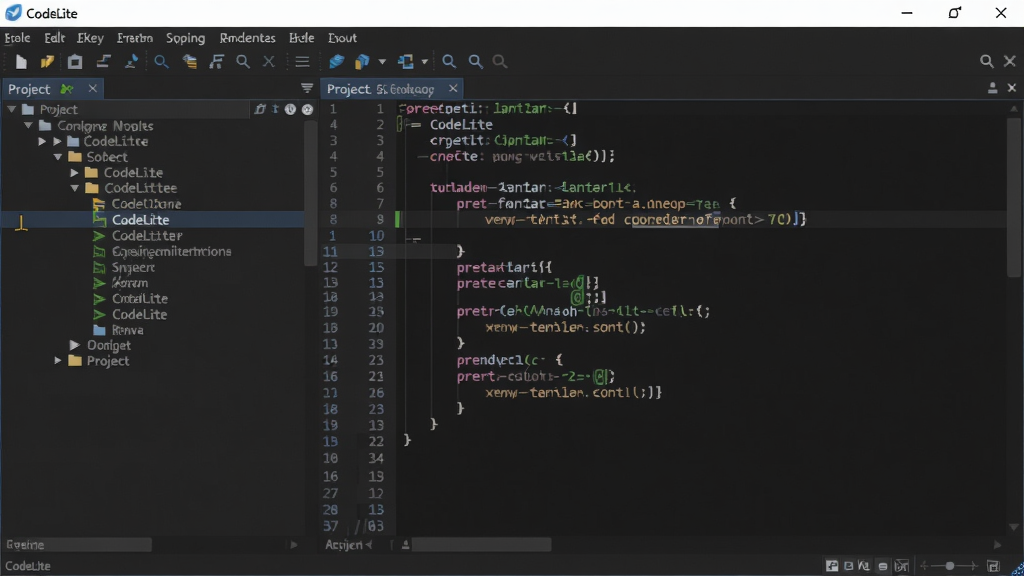The width and height of the screenshot is (1024, 576).
Task: Select the Renva folder in the tree
Action: tap(127, 330)
